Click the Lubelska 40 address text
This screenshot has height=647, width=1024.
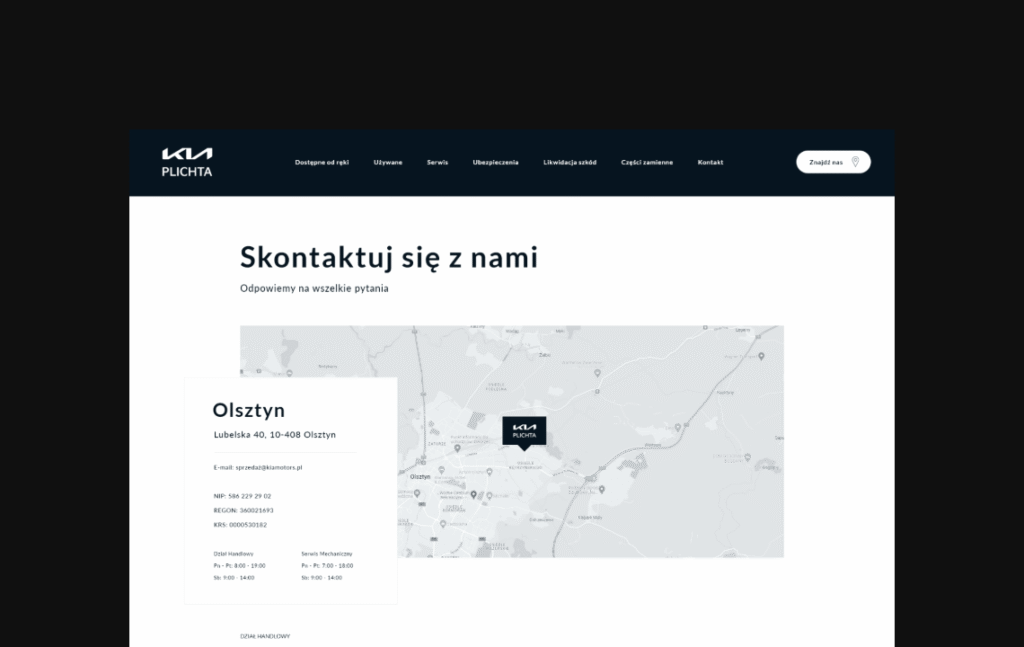click(274, 435)
